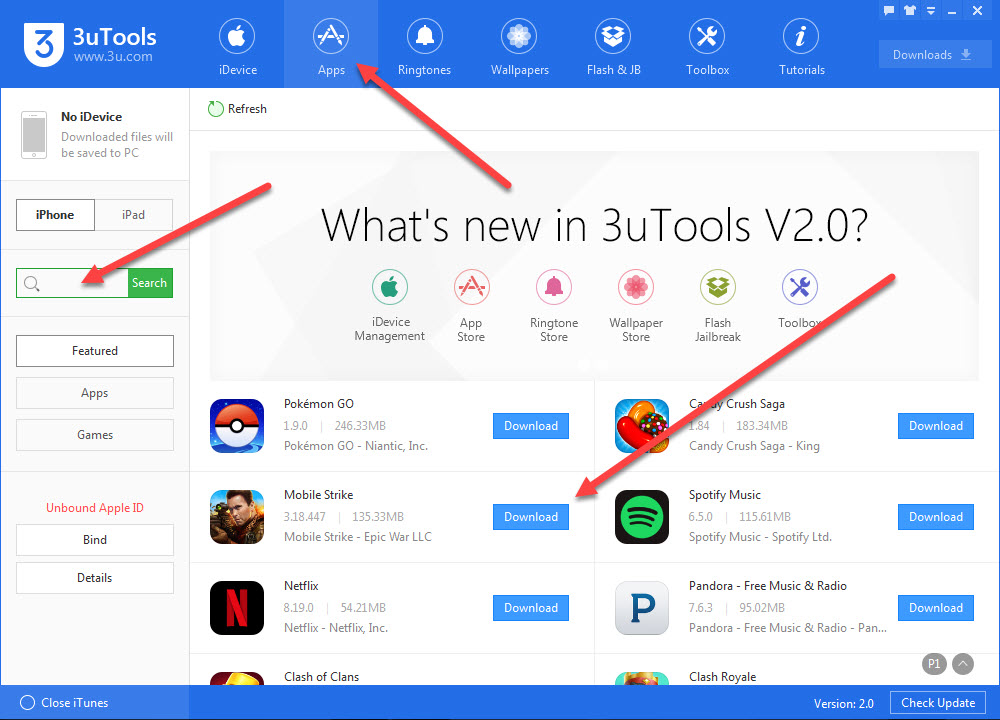
Task: Click the Ringtone Store banner icon
Action: pos(554,287)
